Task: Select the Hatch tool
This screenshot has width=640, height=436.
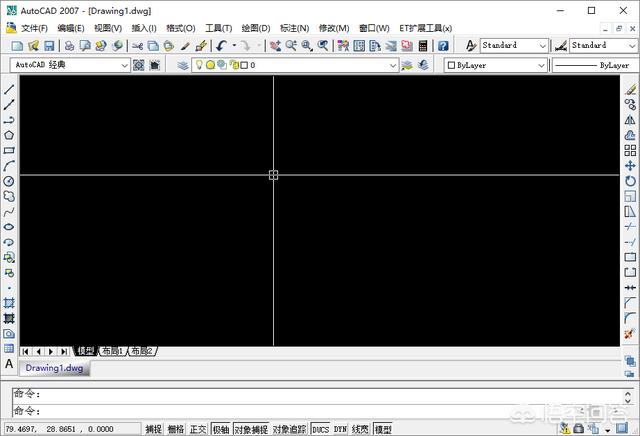Action: tap(9, 303)
